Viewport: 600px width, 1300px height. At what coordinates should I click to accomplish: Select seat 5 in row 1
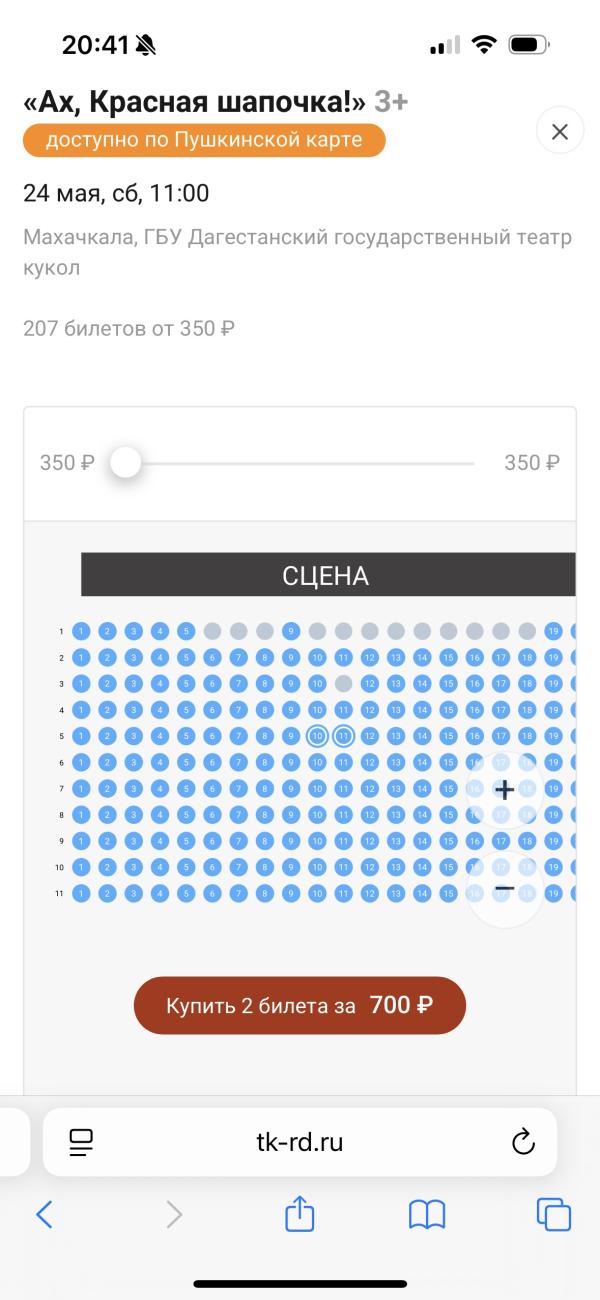(x=186, y=631)
